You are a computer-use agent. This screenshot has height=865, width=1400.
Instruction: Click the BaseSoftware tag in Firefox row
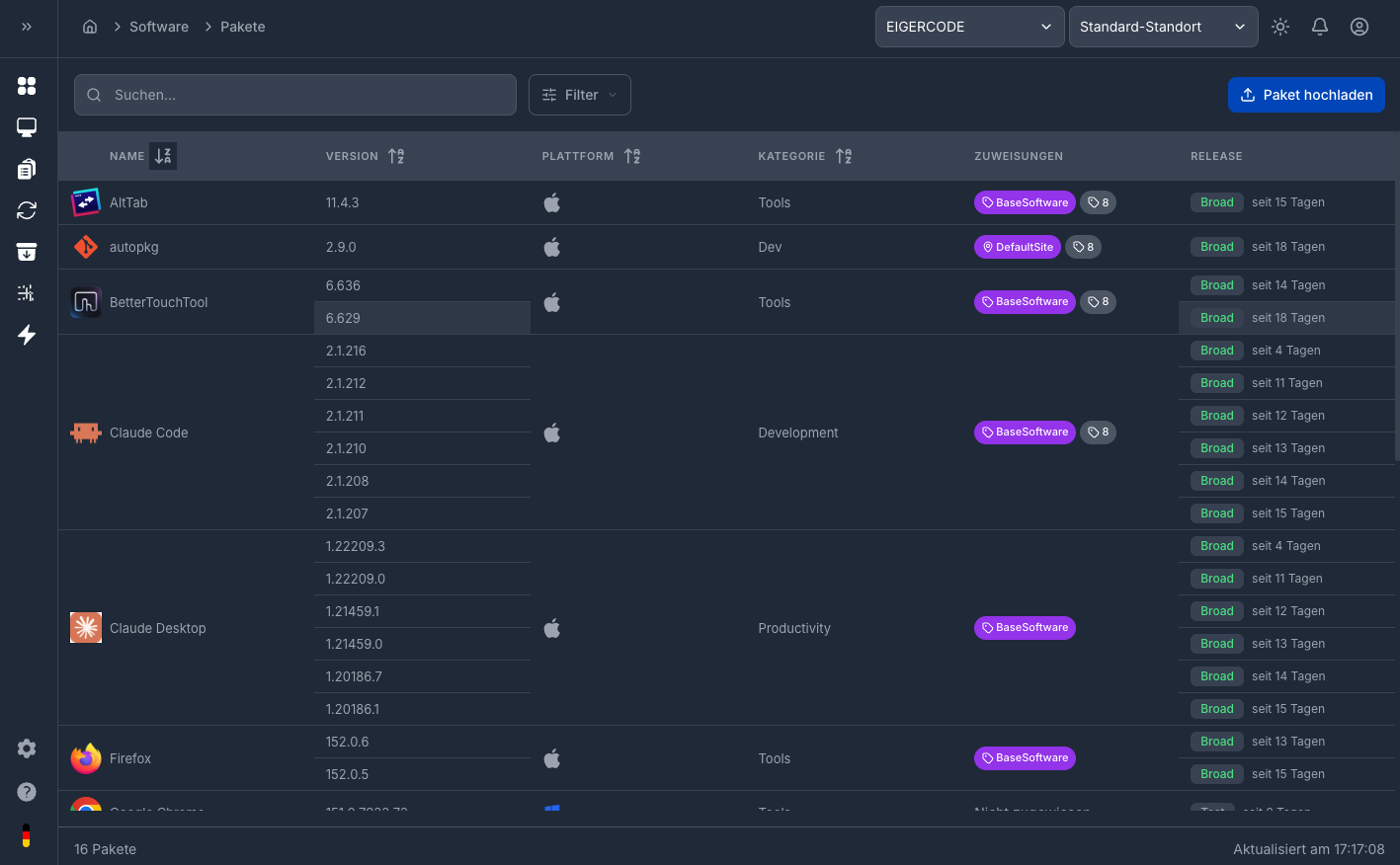[x=1025, y=758]
